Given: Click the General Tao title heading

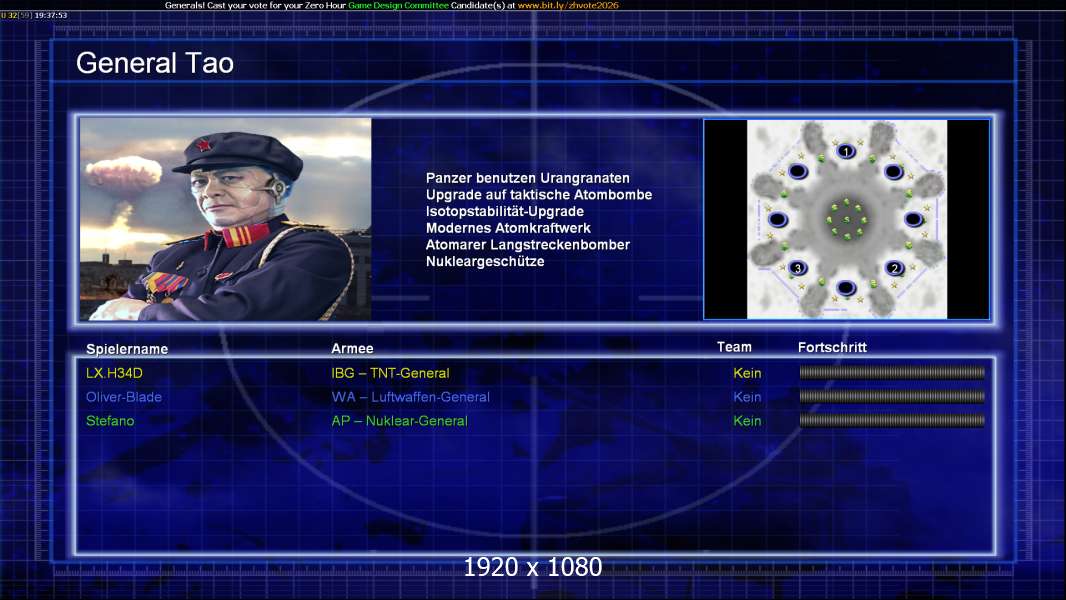Looking at the screenshot, I should point(155,63).
